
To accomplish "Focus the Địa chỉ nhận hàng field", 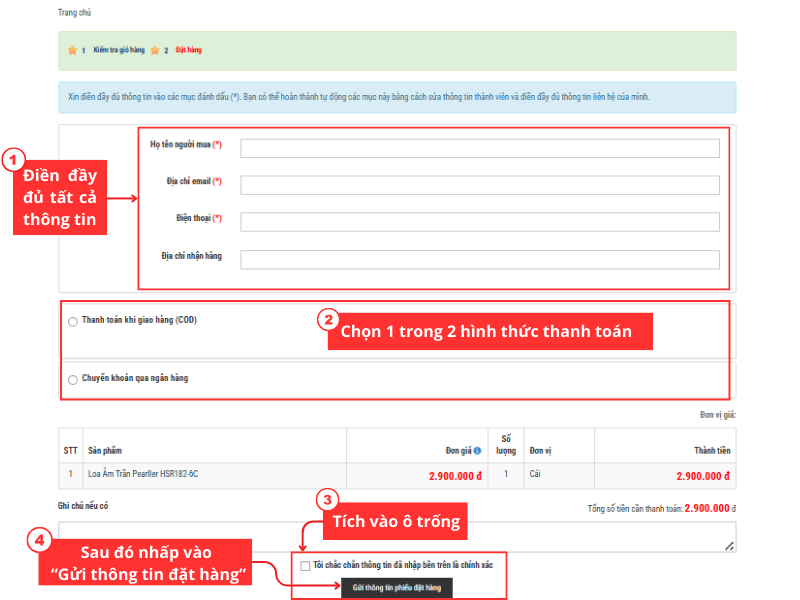I will point(479,260).
